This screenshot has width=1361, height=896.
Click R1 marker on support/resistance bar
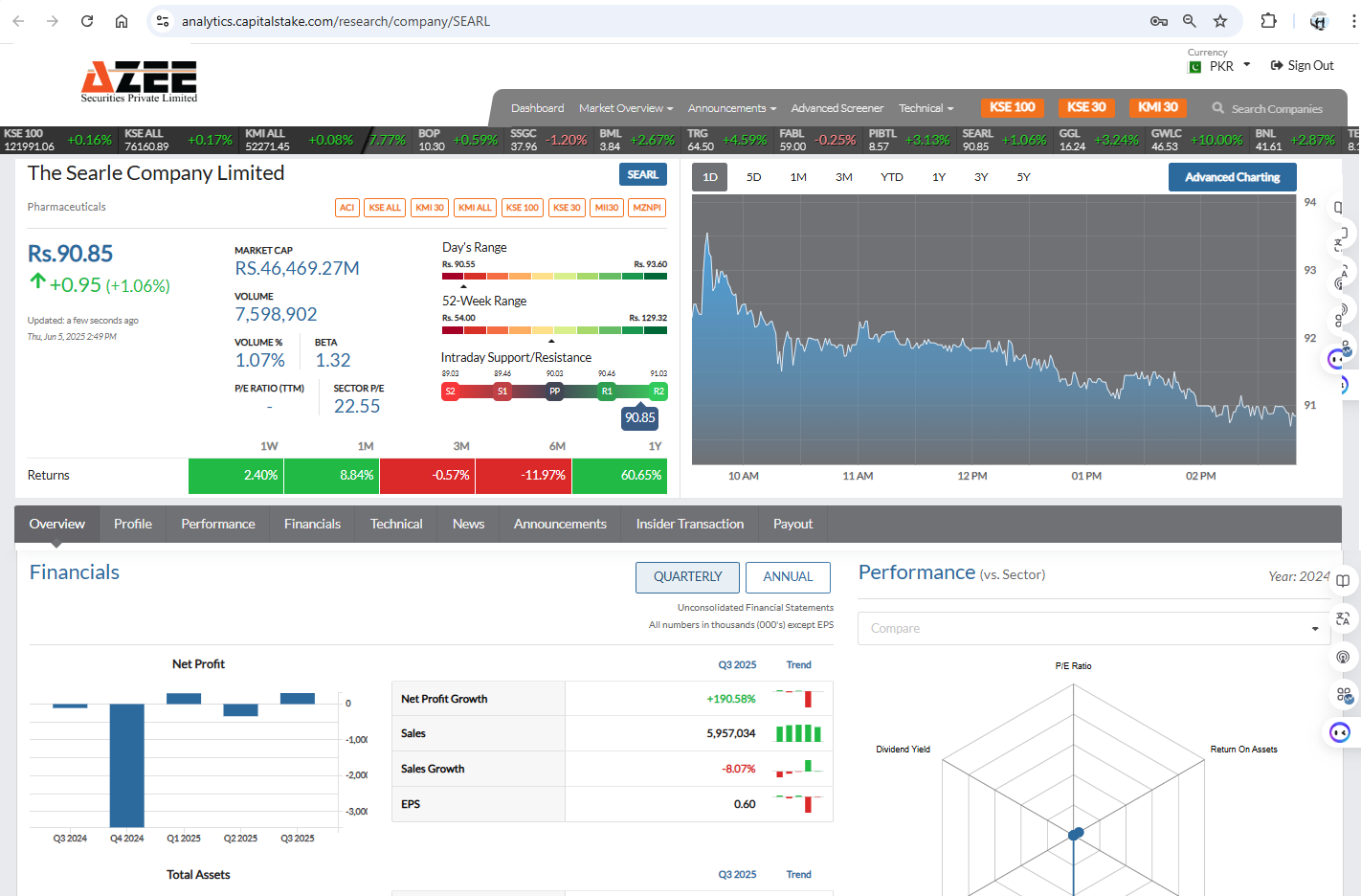(607, 392)
